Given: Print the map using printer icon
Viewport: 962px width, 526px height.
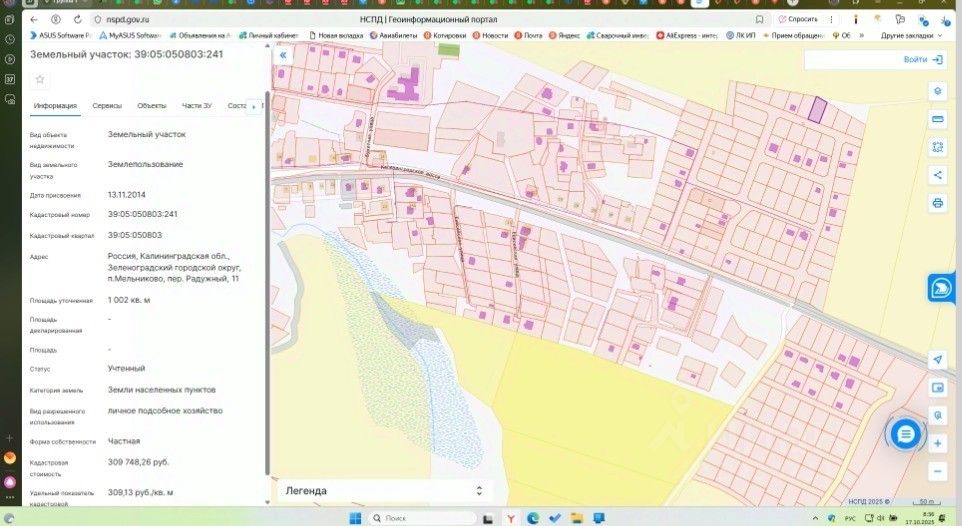Looking at the screenshot, I should [938, 203].
